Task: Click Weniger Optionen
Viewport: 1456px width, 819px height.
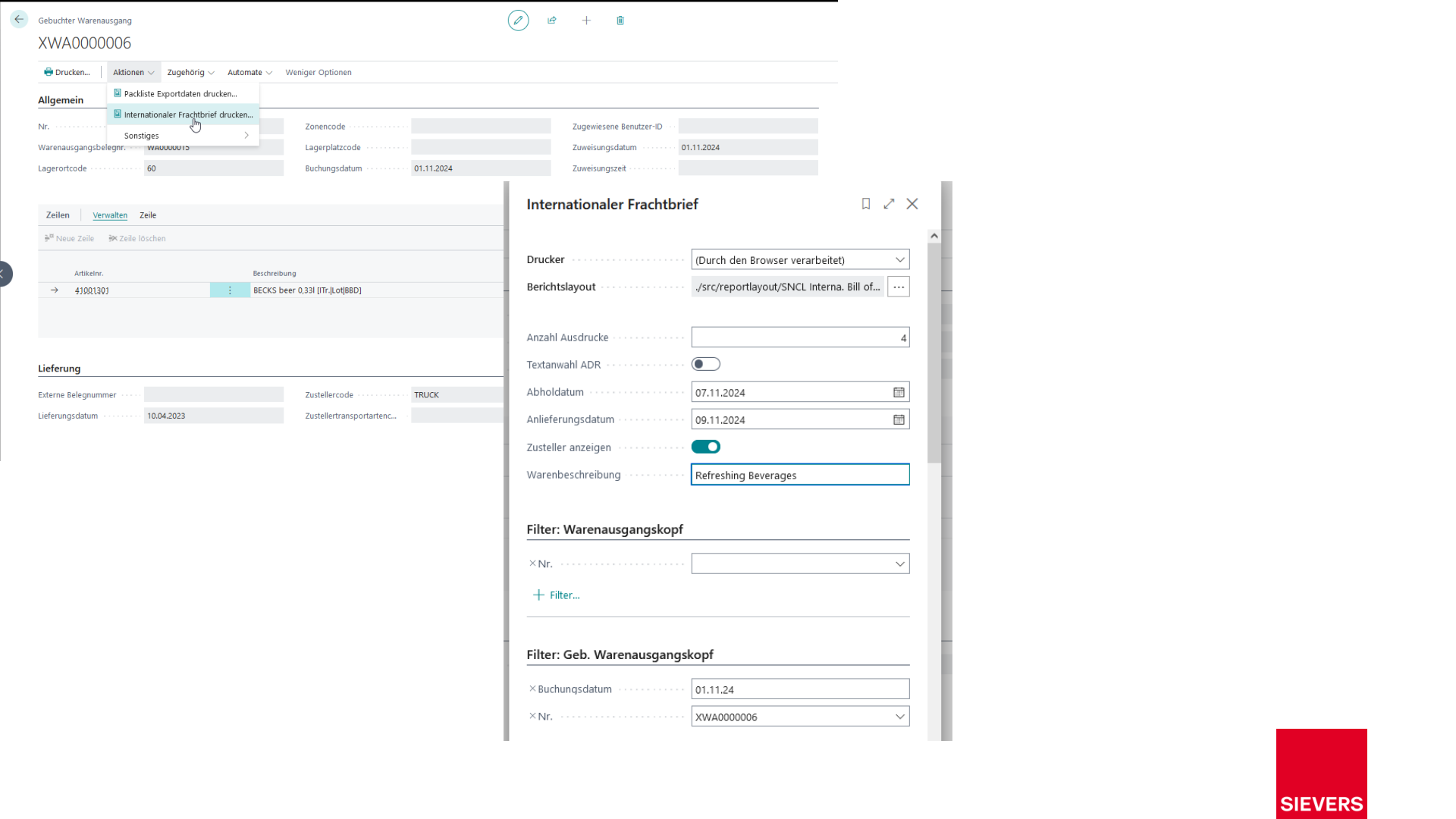Action: [318, 72]
